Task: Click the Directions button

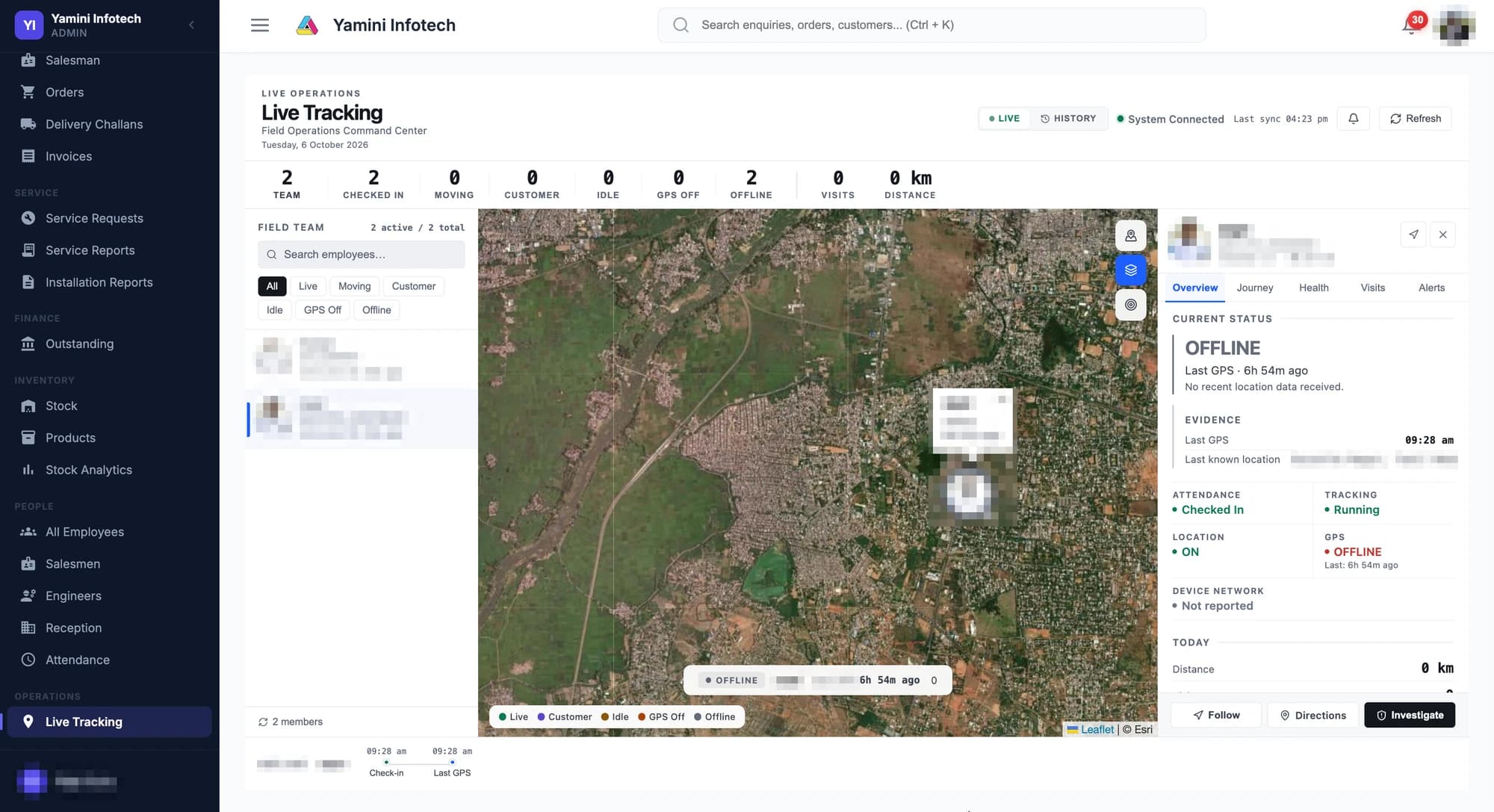Action: [x=1312, y=715]
